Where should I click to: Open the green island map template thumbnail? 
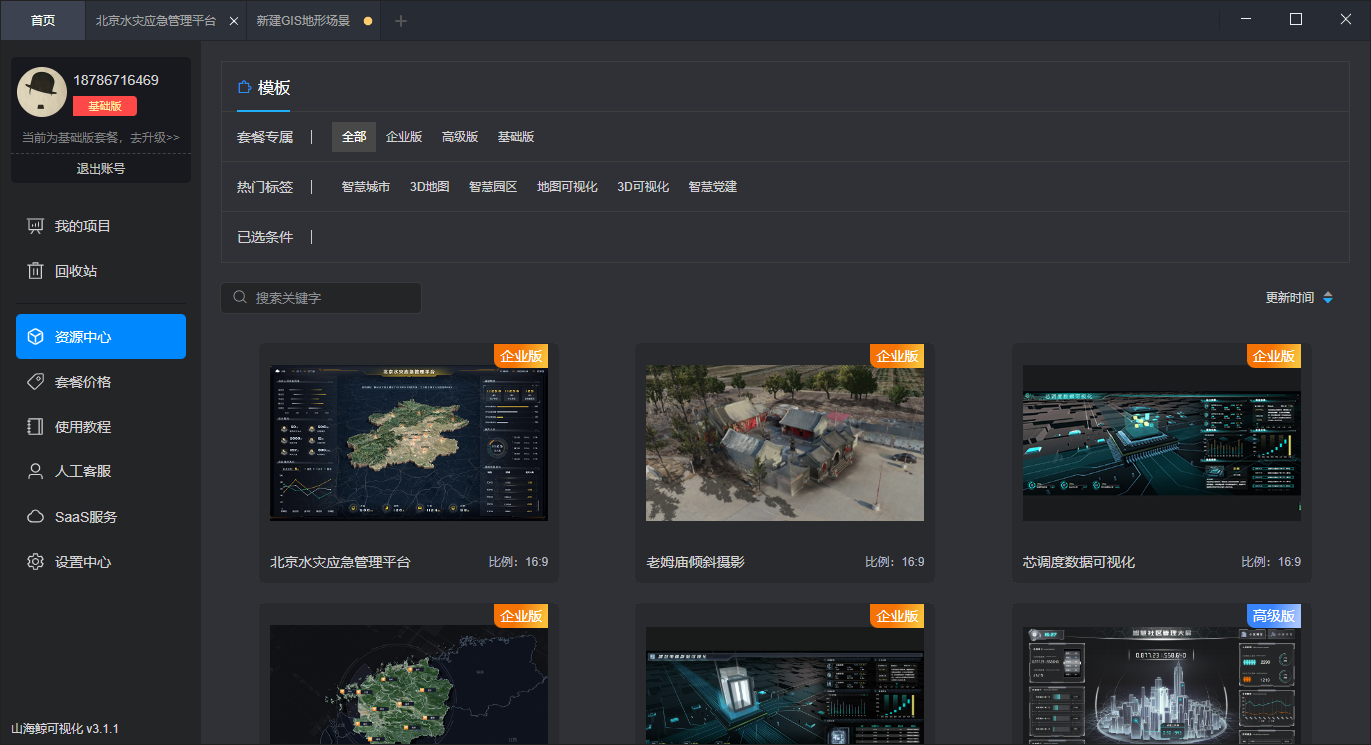pos(409,685)
